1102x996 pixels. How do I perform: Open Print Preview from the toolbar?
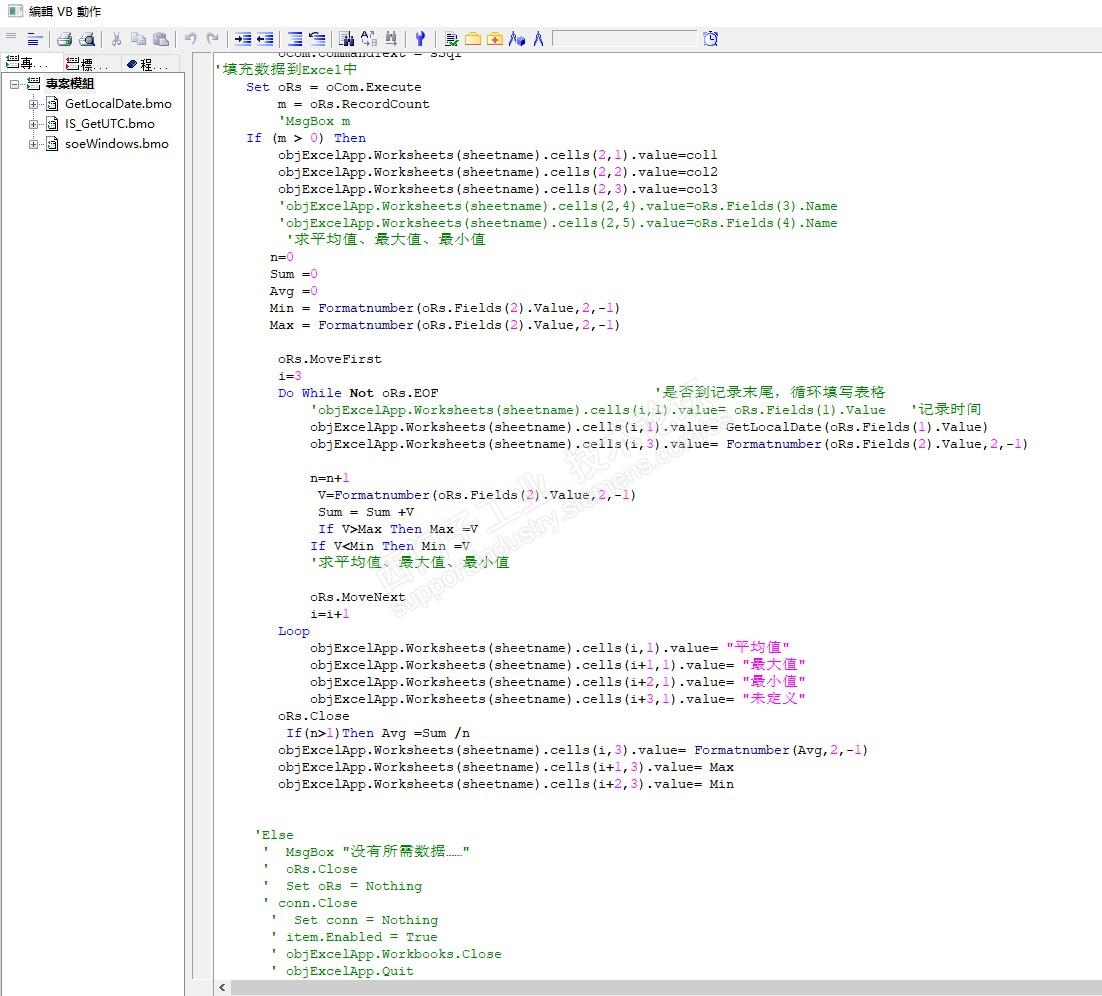tap(87, 39)
